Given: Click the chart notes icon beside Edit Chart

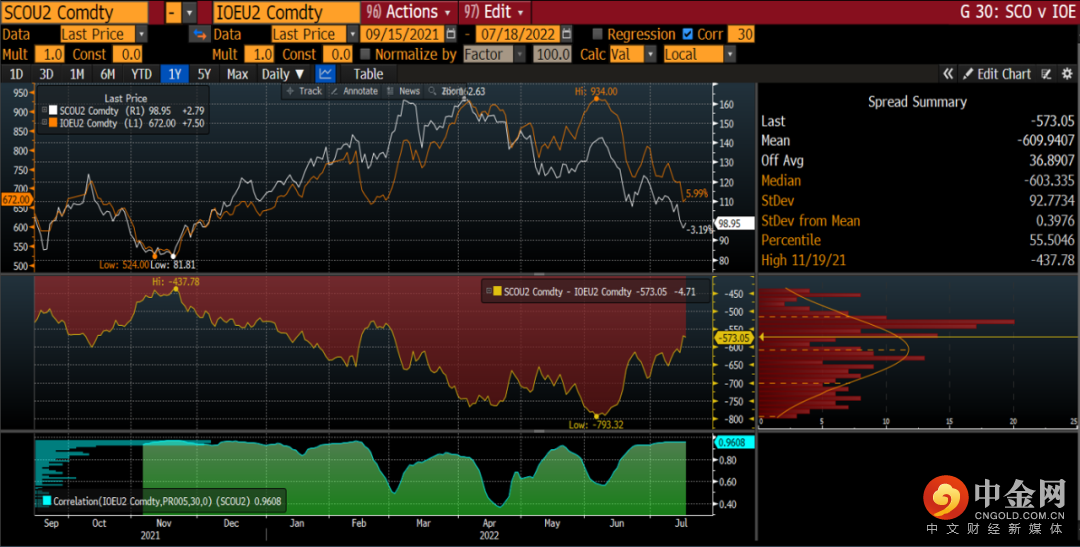Looking at the screenshot, I should click(1046, 74).
